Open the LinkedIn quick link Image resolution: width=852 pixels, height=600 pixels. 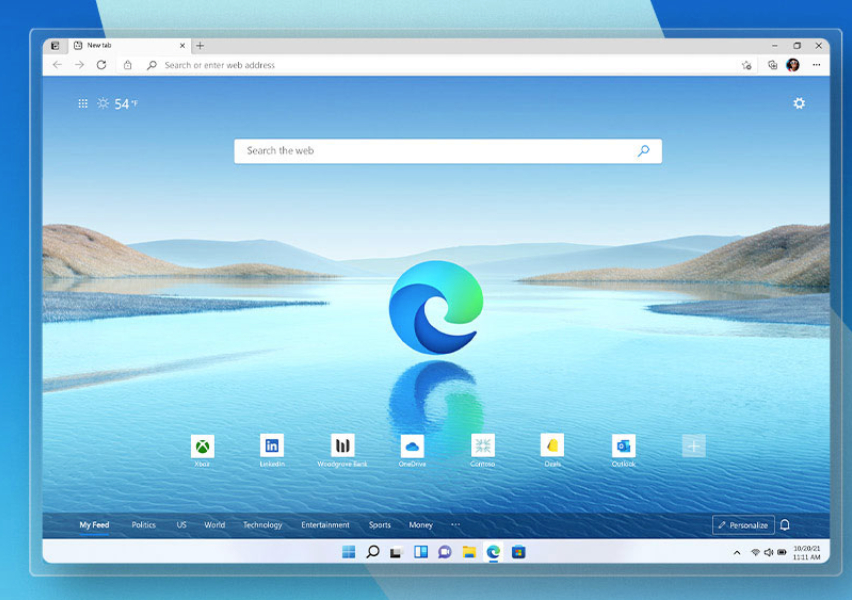[x=273, y=448]
